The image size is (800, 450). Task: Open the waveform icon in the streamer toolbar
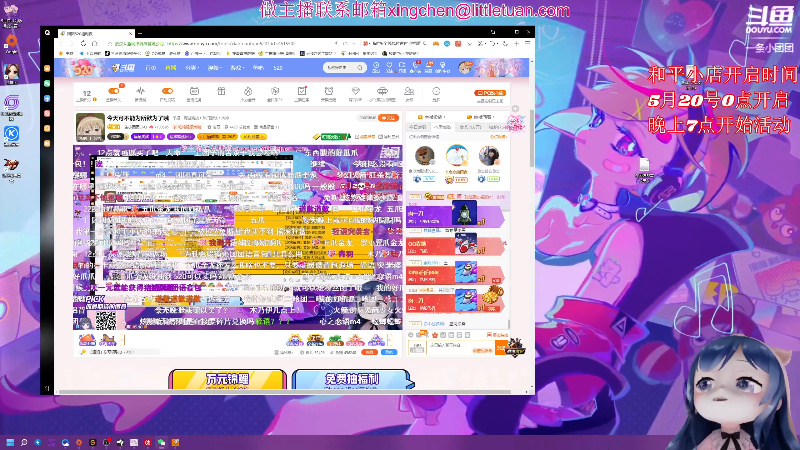point(140,91)
